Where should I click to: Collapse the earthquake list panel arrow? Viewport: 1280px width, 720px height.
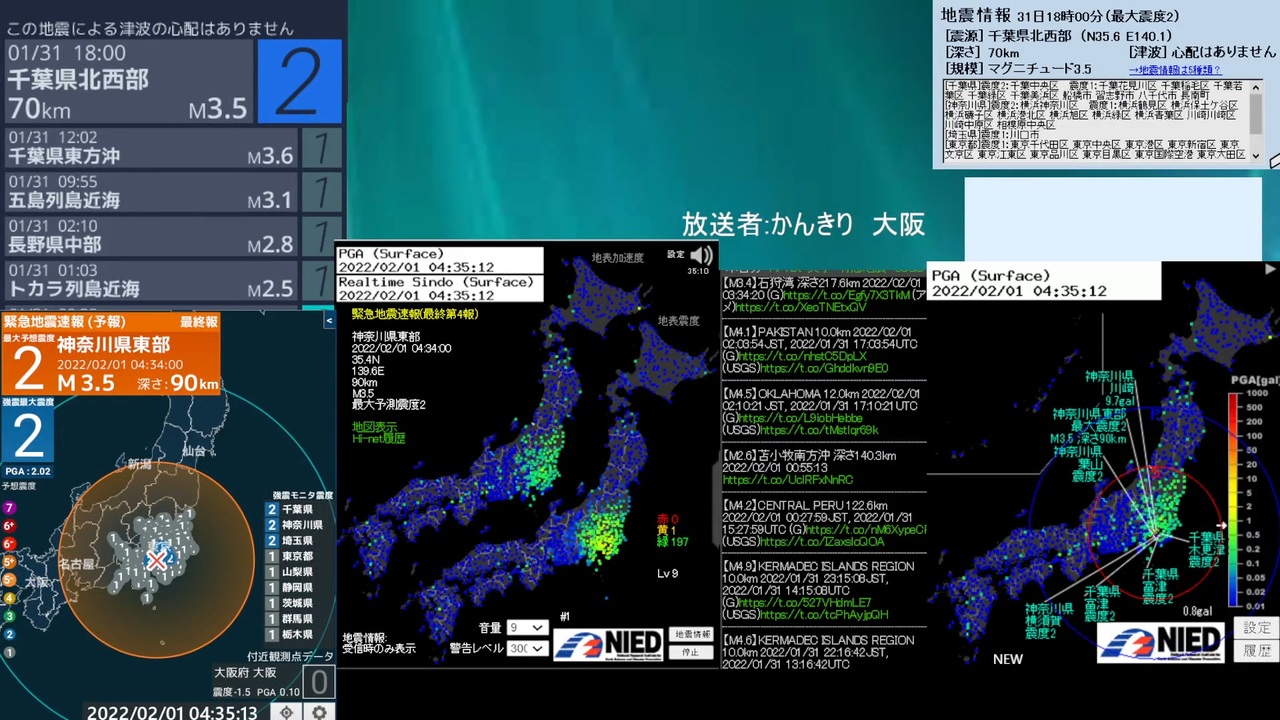click(x=329, y=321)
